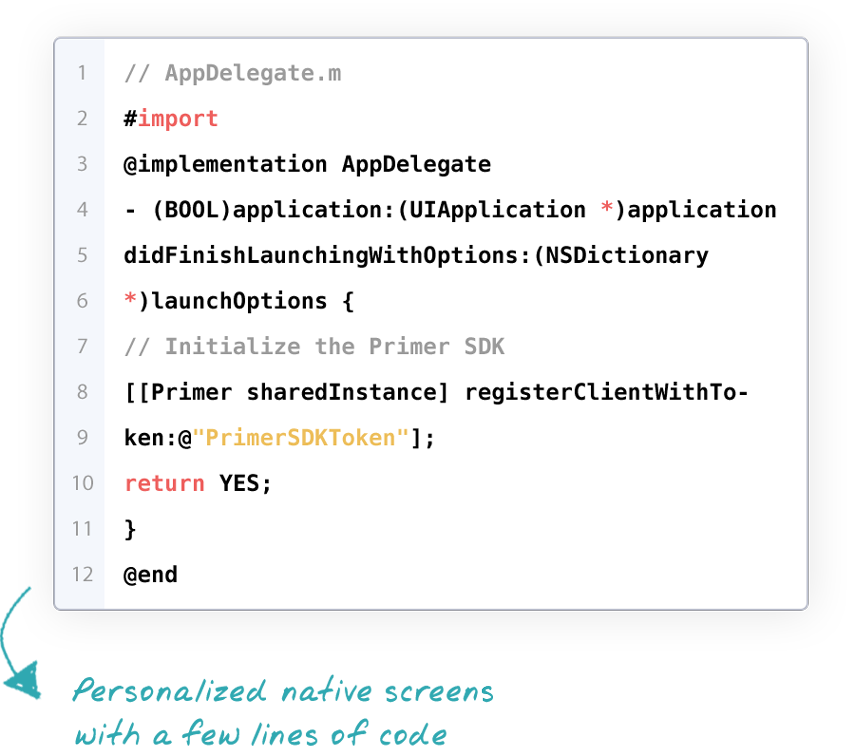This screenshot has height=746, width=855.
Task: Click the yellow PrimerSDKToken string
Action: point(301,438)
